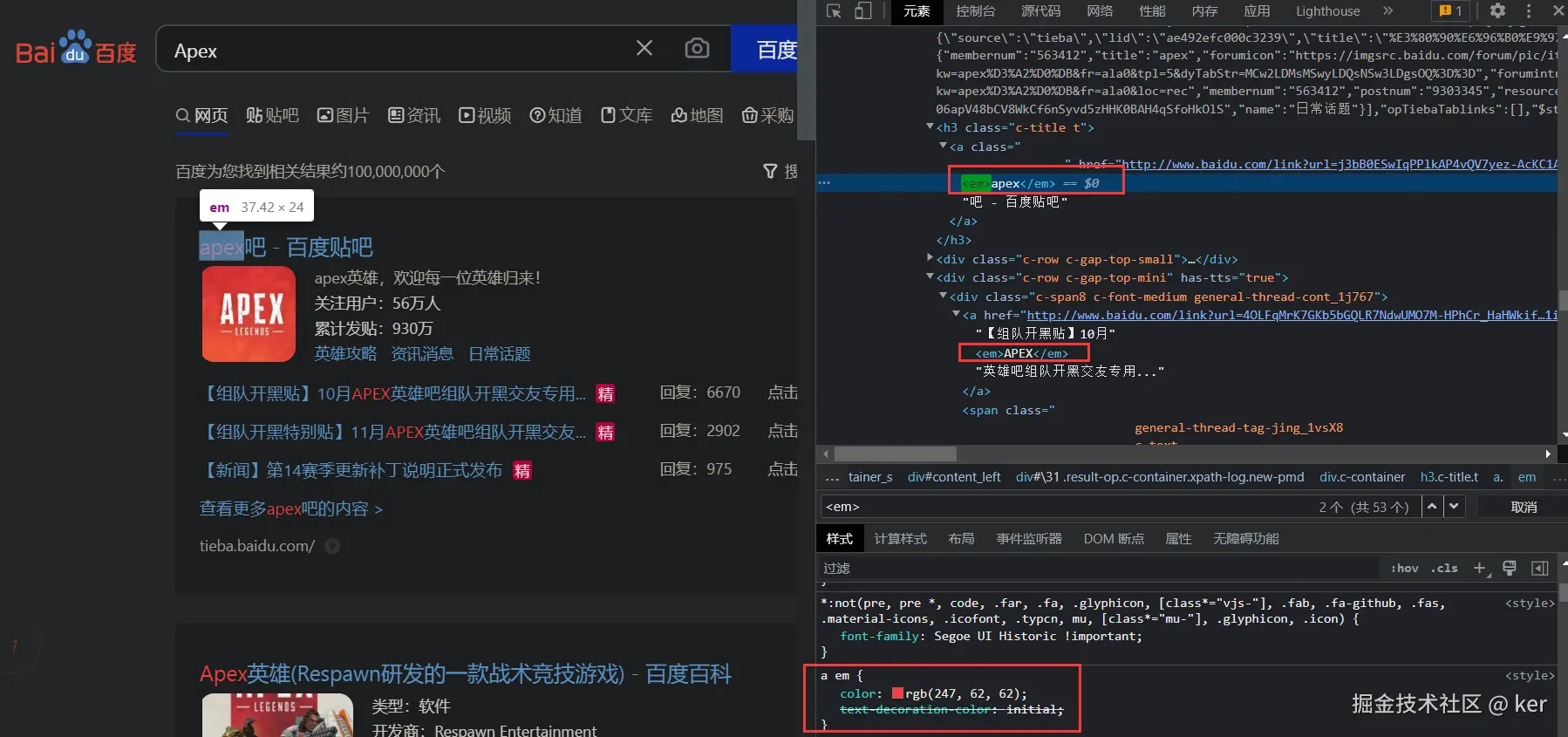1568x737 pixels.
Task: Switch to the 网络 network tab
Action: tap(1100, 11)
